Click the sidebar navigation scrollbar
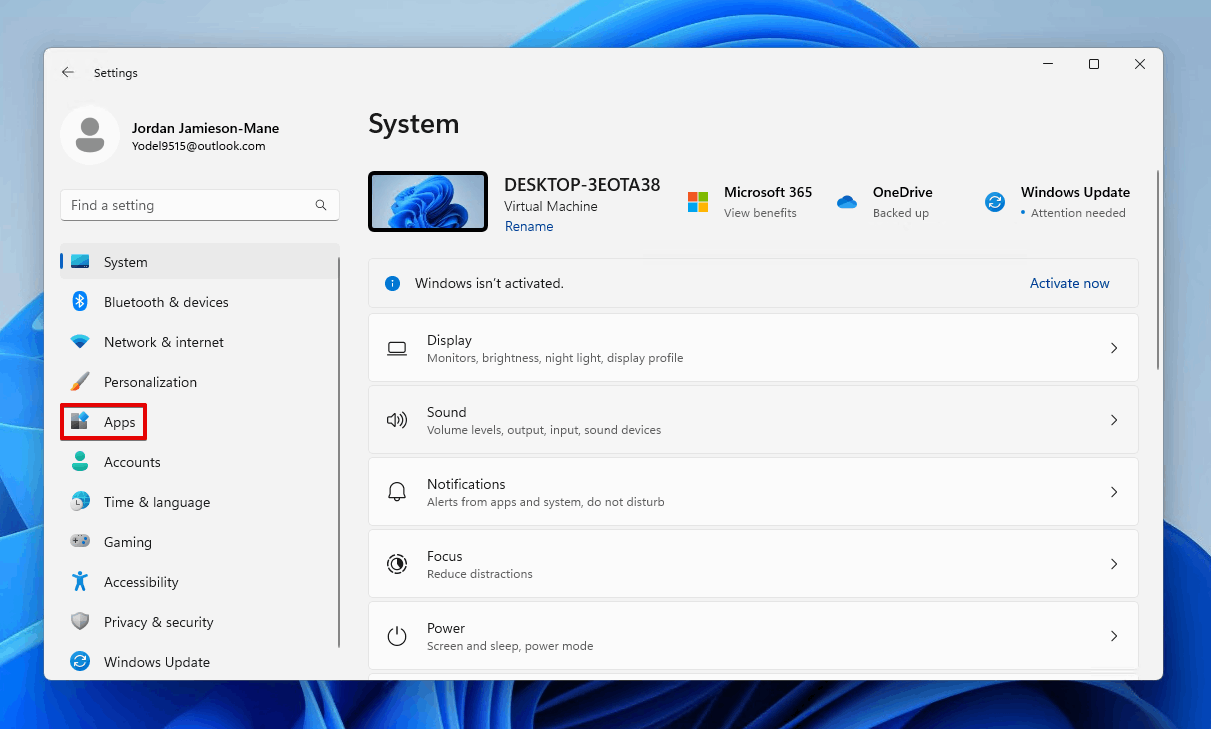This screenshot has width=1211, height=729. click(x=339, y=450)
